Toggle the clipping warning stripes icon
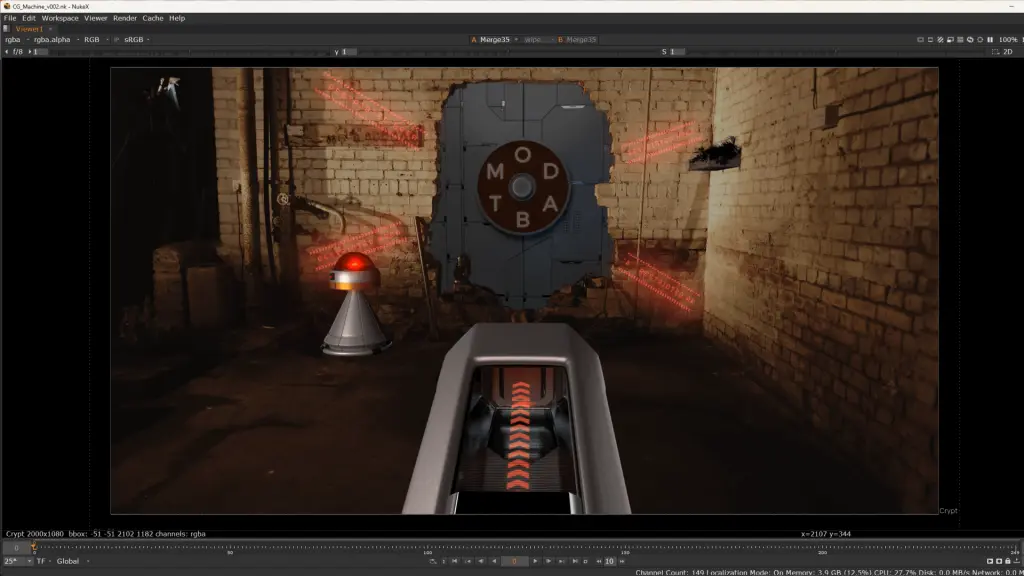 pos(940,40)
